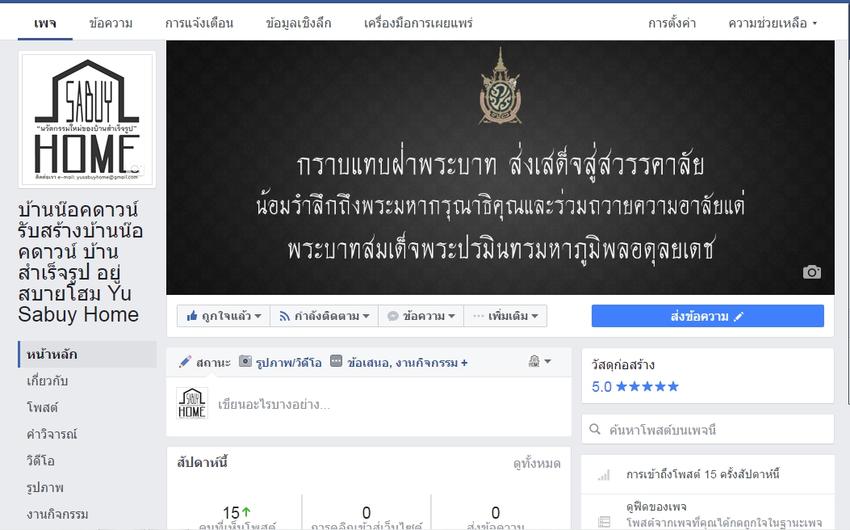The image size is (850, 530).
Task: Click the blue ส่งข้อความ button
Action: point(707,316)
